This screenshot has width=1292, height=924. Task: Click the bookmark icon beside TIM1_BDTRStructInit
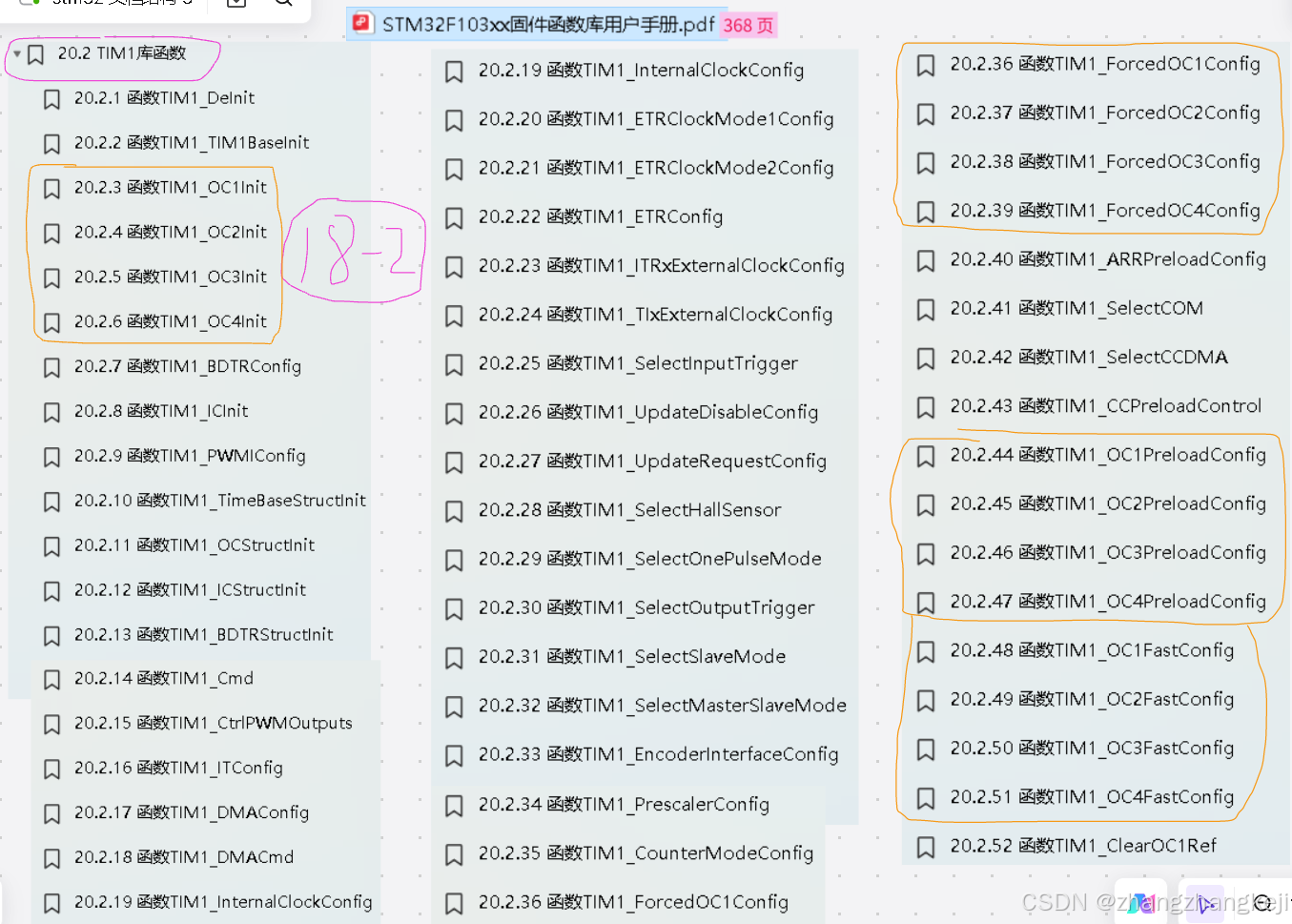click(x=52, y=637)
